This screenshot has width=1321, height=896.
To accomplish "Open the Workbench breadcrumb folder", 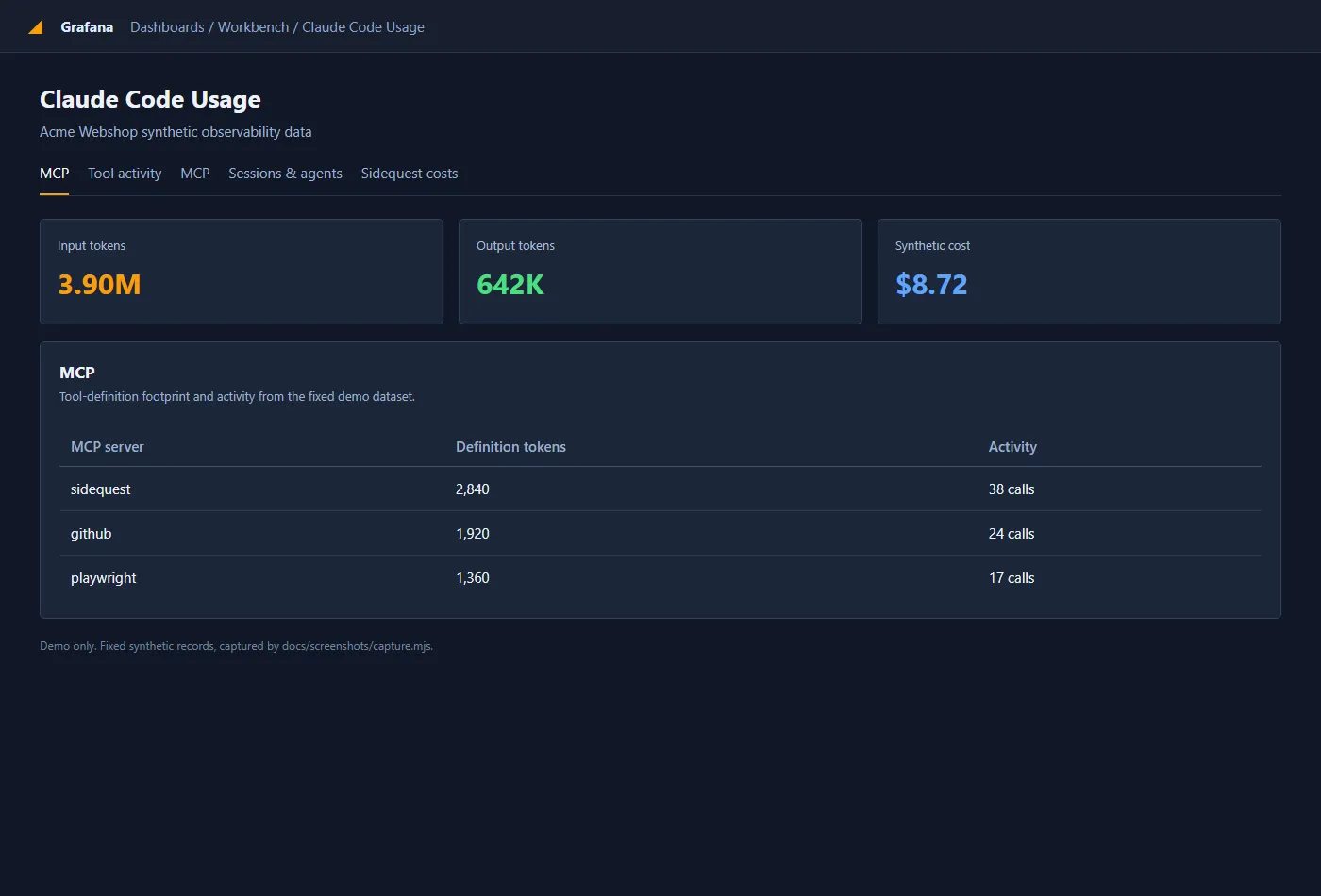I will (x=253, y=27).
